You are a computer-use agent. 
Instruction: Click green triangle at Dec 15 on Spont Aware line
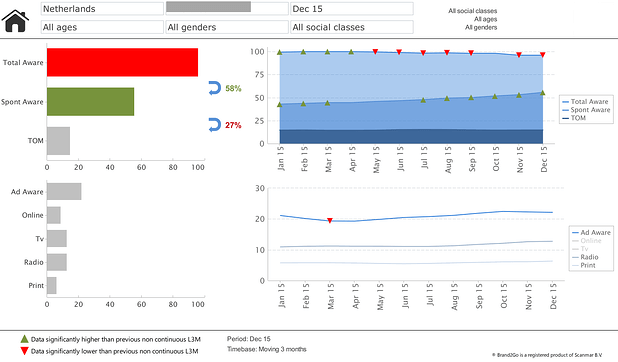[543, 93]
